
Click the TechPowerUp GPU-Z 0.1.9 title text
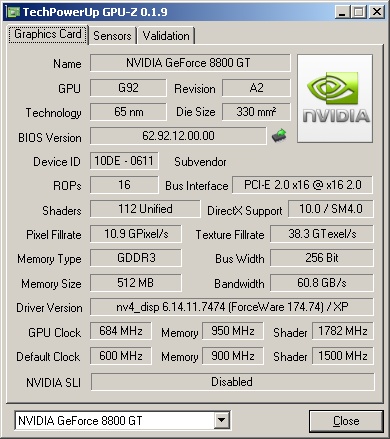coord(95,12)
